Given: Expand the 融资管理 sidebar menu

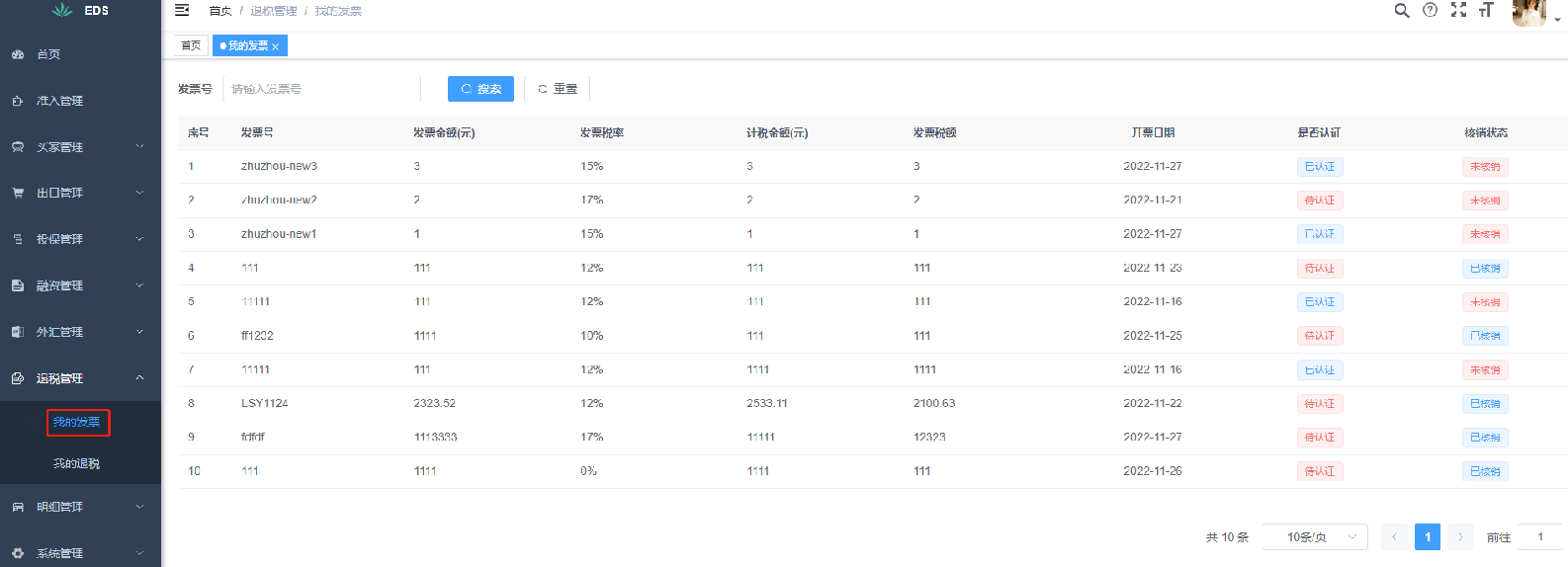Looking at the screenshot, I should point(80,285).
